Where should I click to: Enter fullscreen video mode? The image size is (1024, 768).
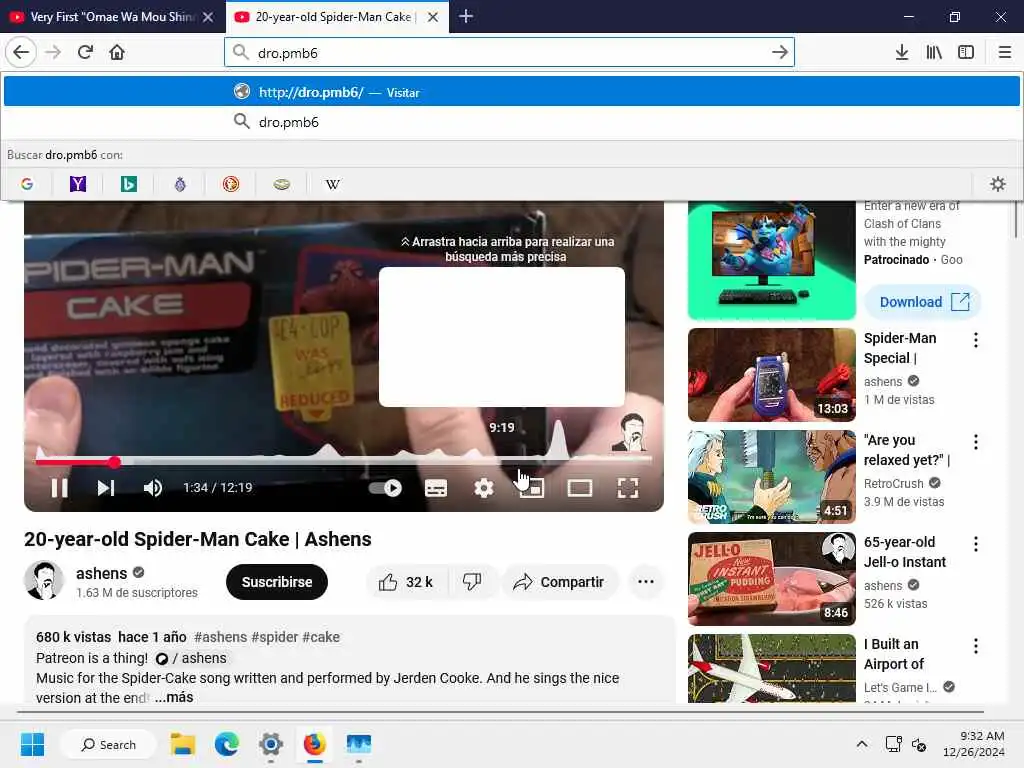(x=628, y=488)
